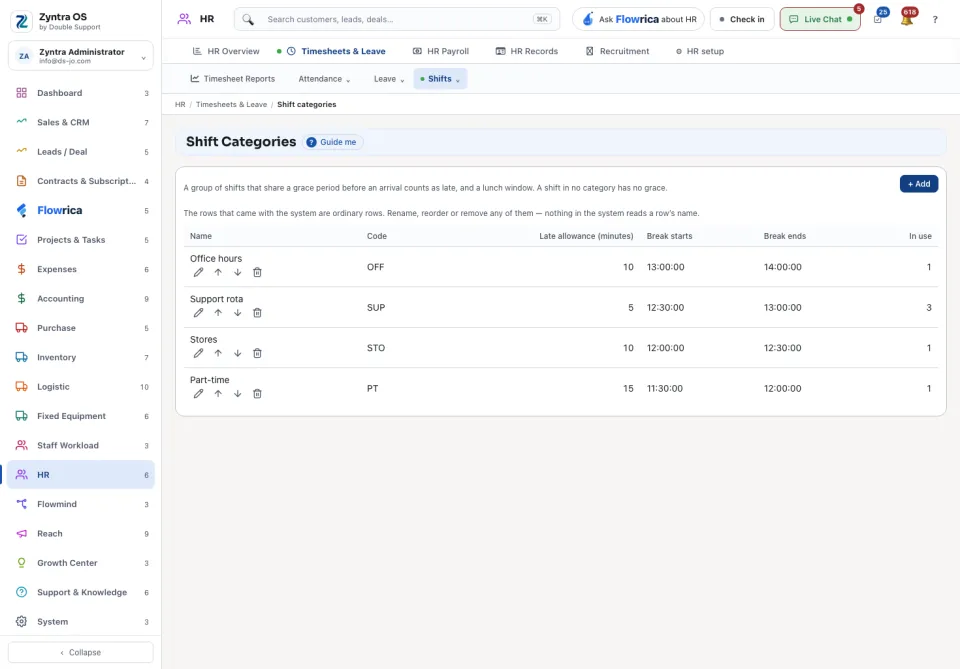Go to HR setup tab
Screen dimensions: 960x669
pos(700,51)
